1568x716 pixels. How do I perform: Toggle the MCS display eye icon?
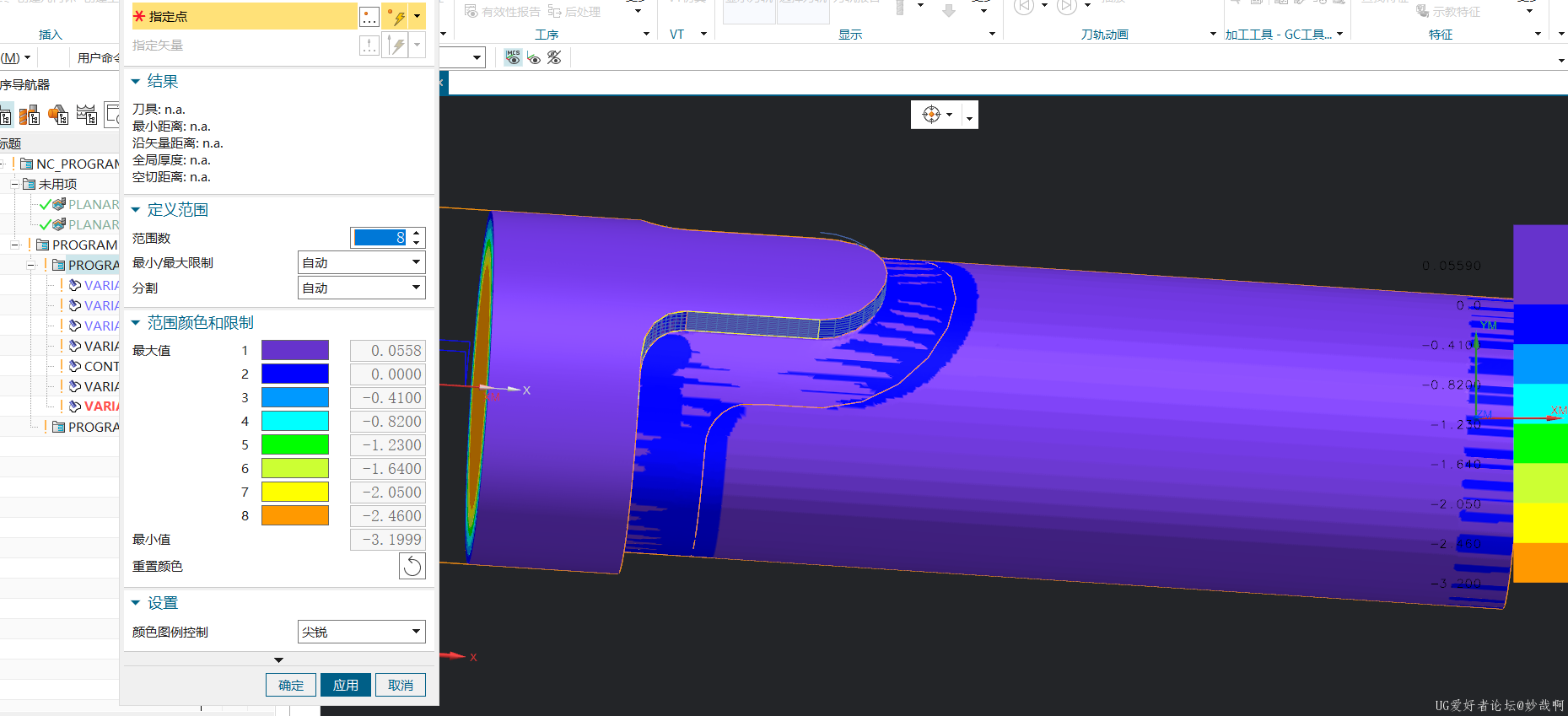[513, 57]
